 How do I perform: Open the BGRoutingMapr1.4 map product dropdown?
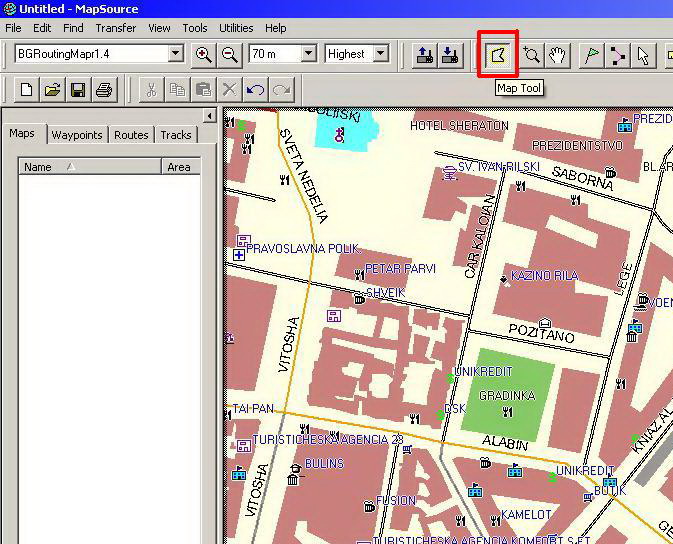click(175, 54)
